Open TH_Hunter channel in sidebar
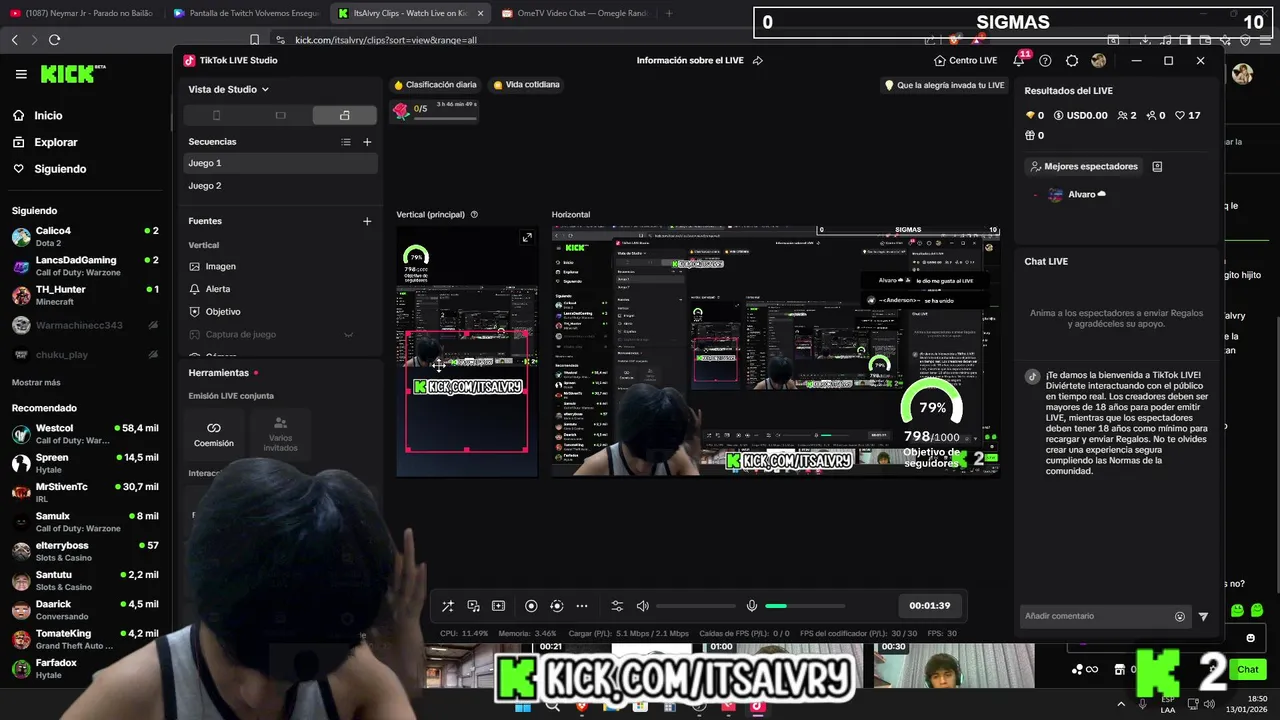Viewport: 1280px width, 720px height. pyautogui.click(x=85, y=295)
